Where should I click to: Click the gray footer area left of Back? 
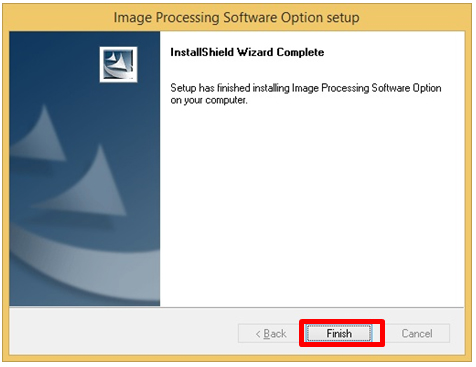tap(123, 332)
